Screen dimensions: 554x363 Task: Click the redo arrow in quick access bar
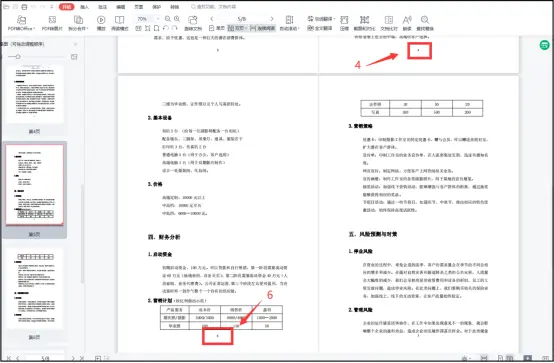[x=43, y=7]
